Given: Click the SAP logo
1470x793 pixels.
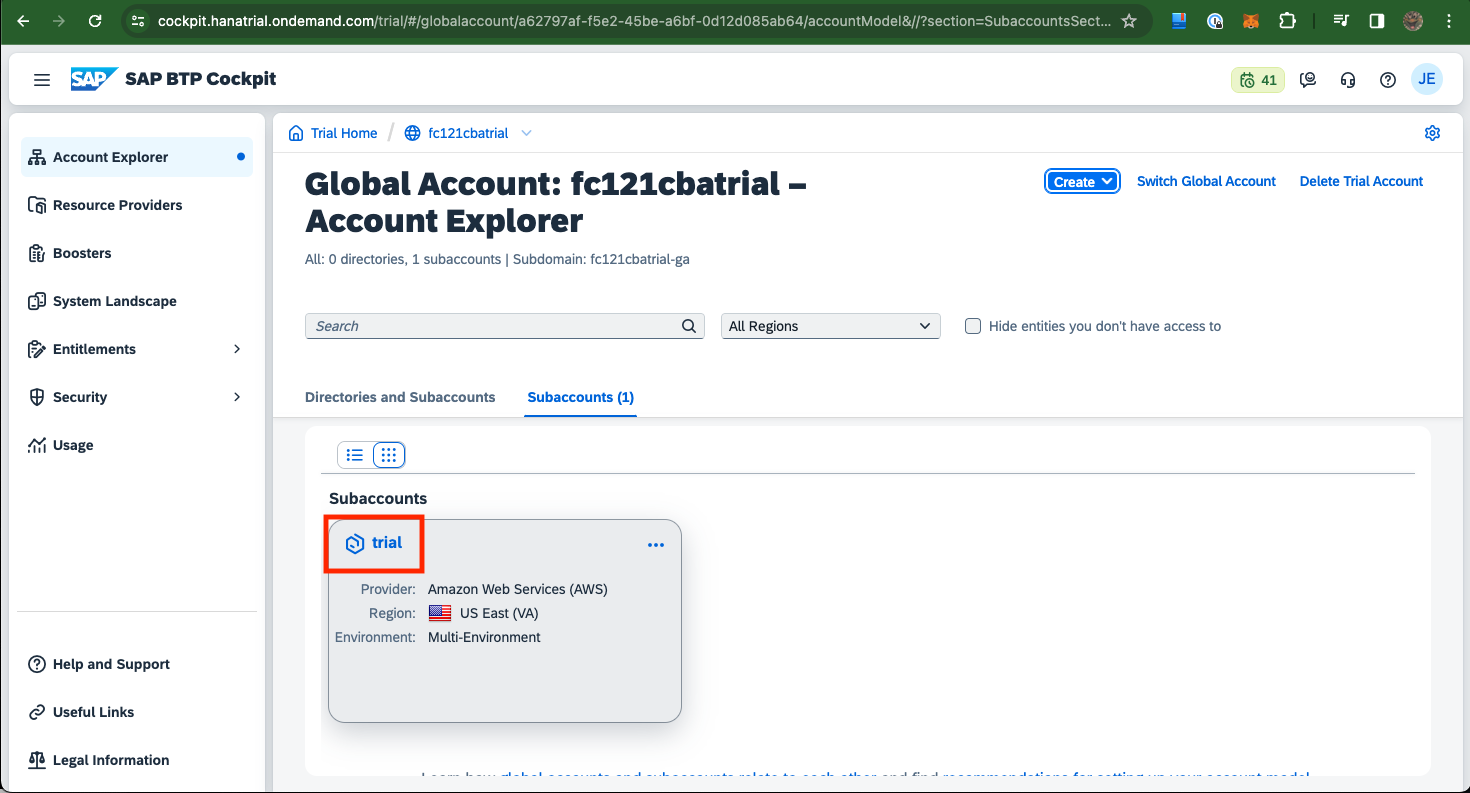Looking at the screenshot, I should click(94, 79).
